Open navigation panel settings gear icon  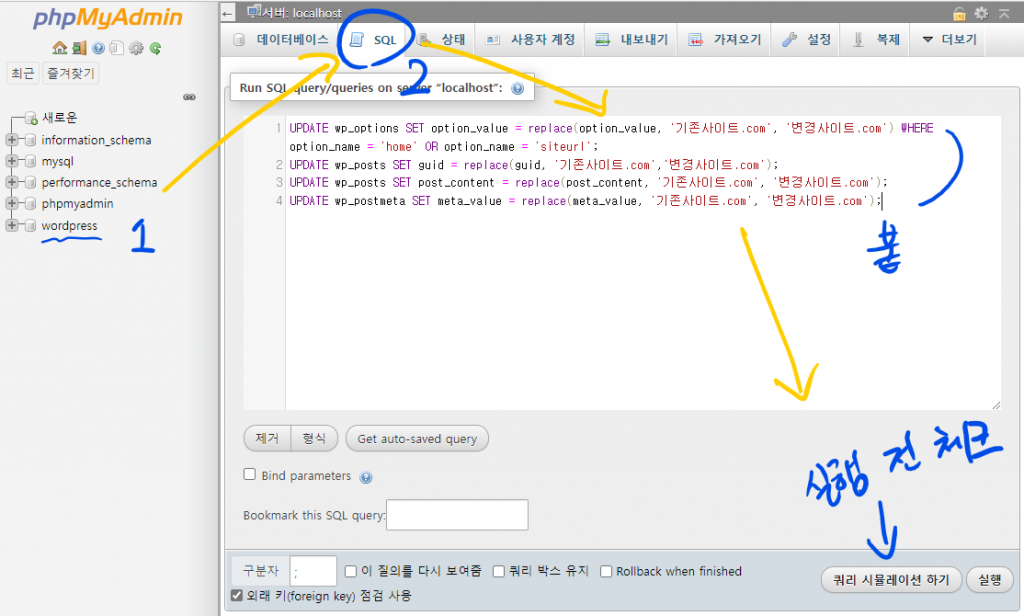(x=136, y=48)
